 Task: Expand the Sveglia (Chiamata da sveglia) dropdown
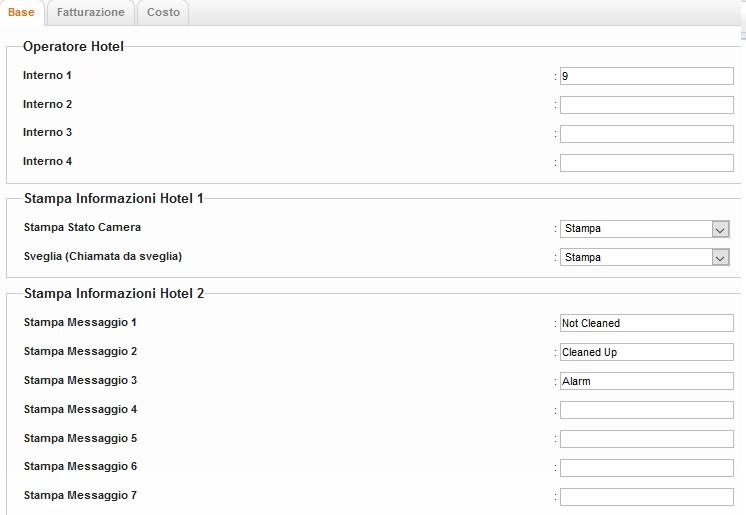pos(636,258)
